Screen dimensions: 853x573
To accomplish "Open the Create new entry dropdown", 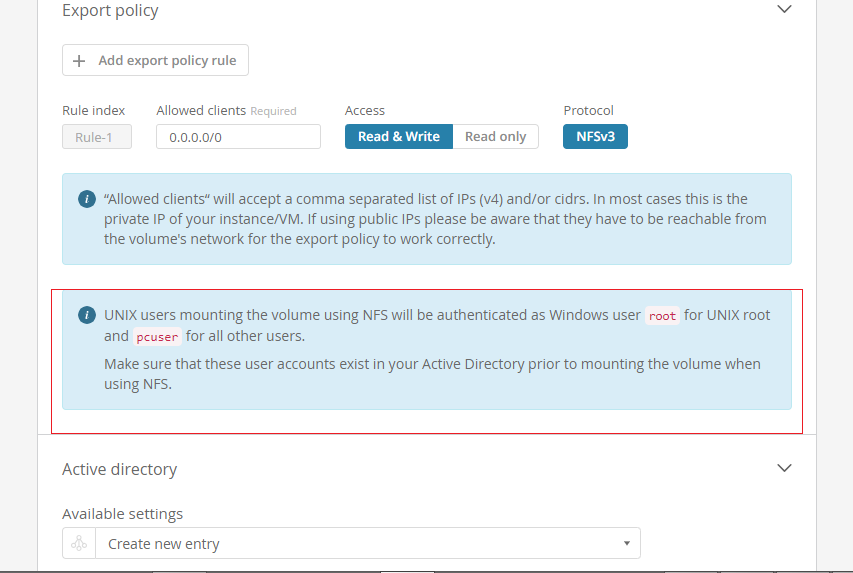I will click(366, 544).
